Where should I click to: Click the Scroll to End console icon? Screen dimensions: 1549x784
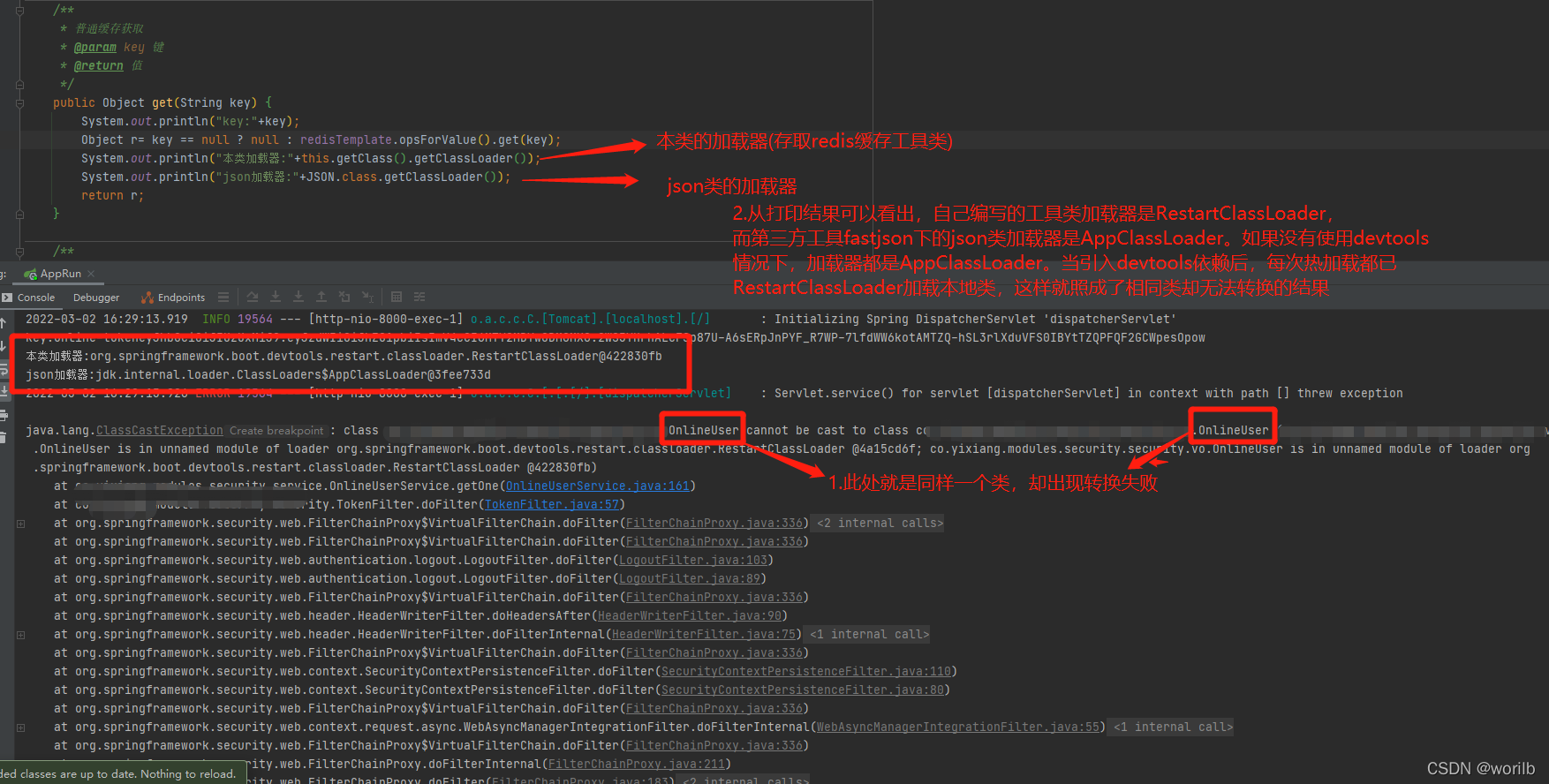coord(4,392)
